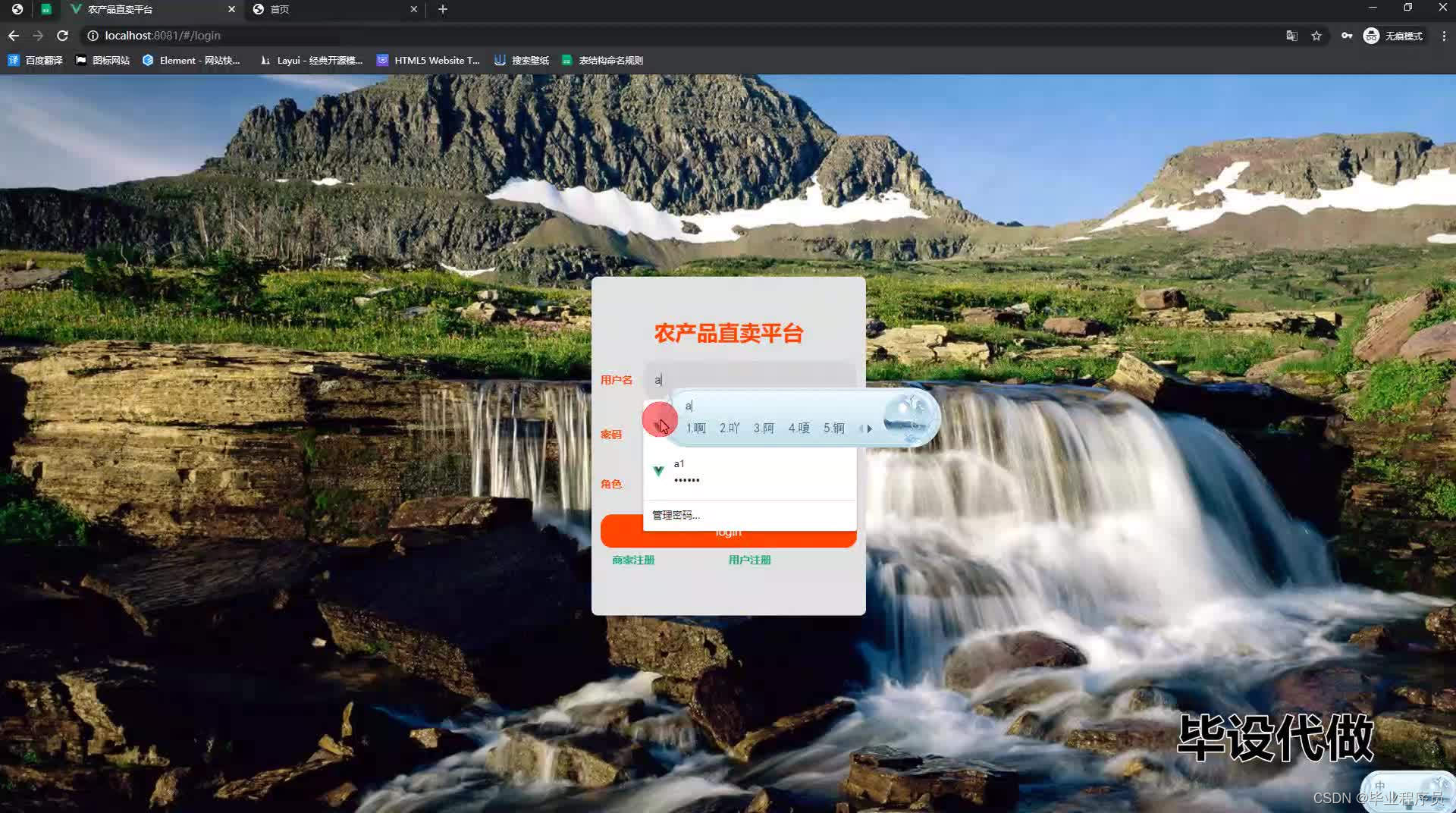This screenshot has width=1456, height=813.
Task: Click the green pinned tab icon
Action: 46,9
